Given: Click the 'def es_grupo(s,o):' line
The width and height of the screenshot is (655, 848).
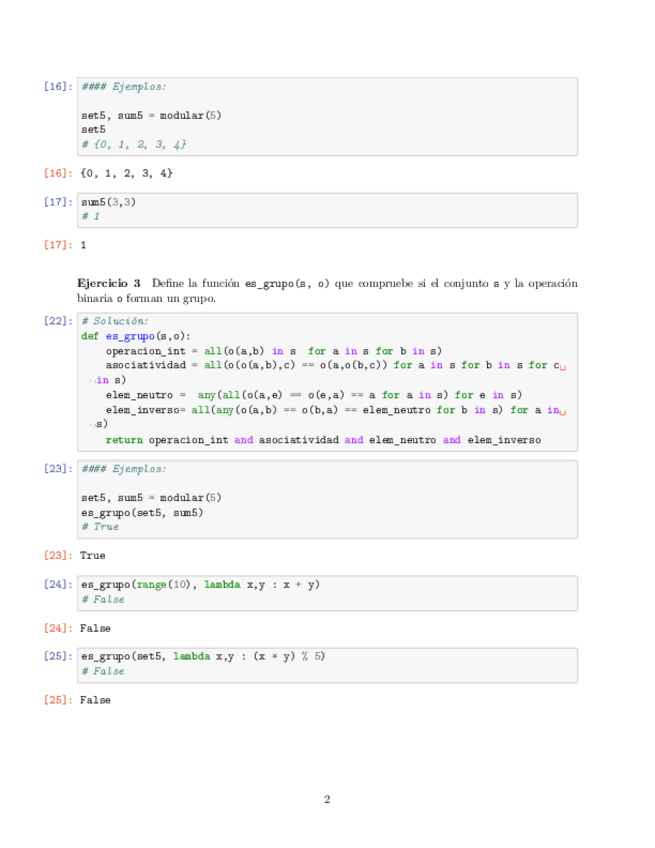Looking at the screenshot, I should (136, 336).
